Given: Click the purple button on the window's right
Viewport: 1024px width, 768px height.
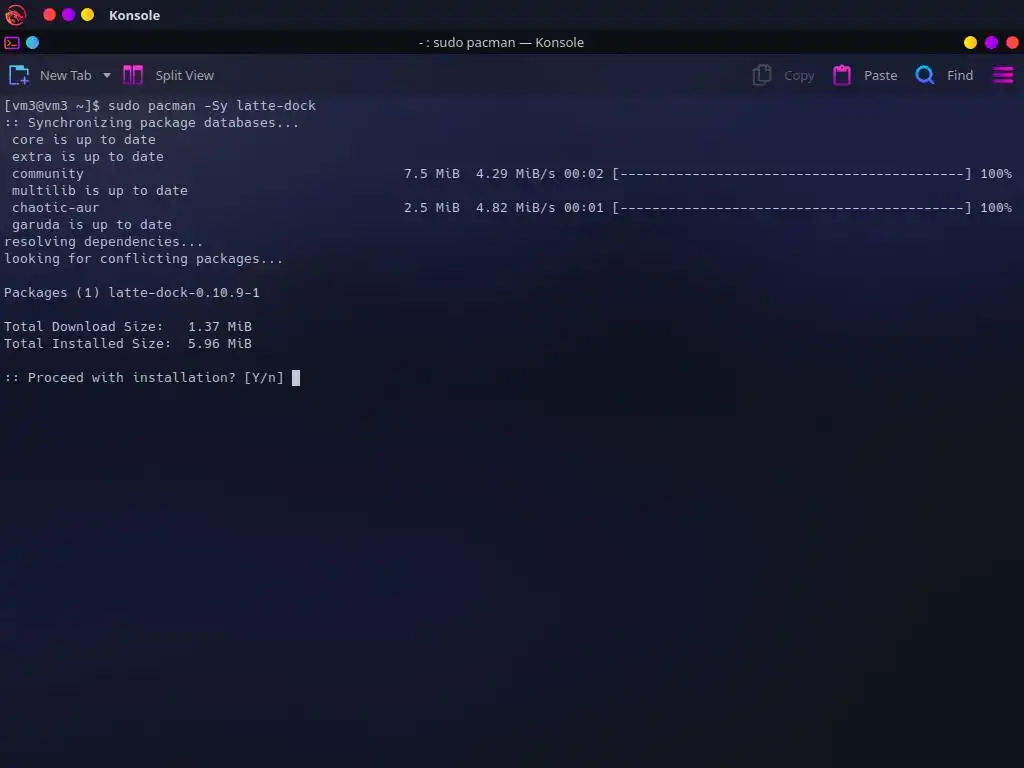Looking at the screenshot, I should 991,42.
